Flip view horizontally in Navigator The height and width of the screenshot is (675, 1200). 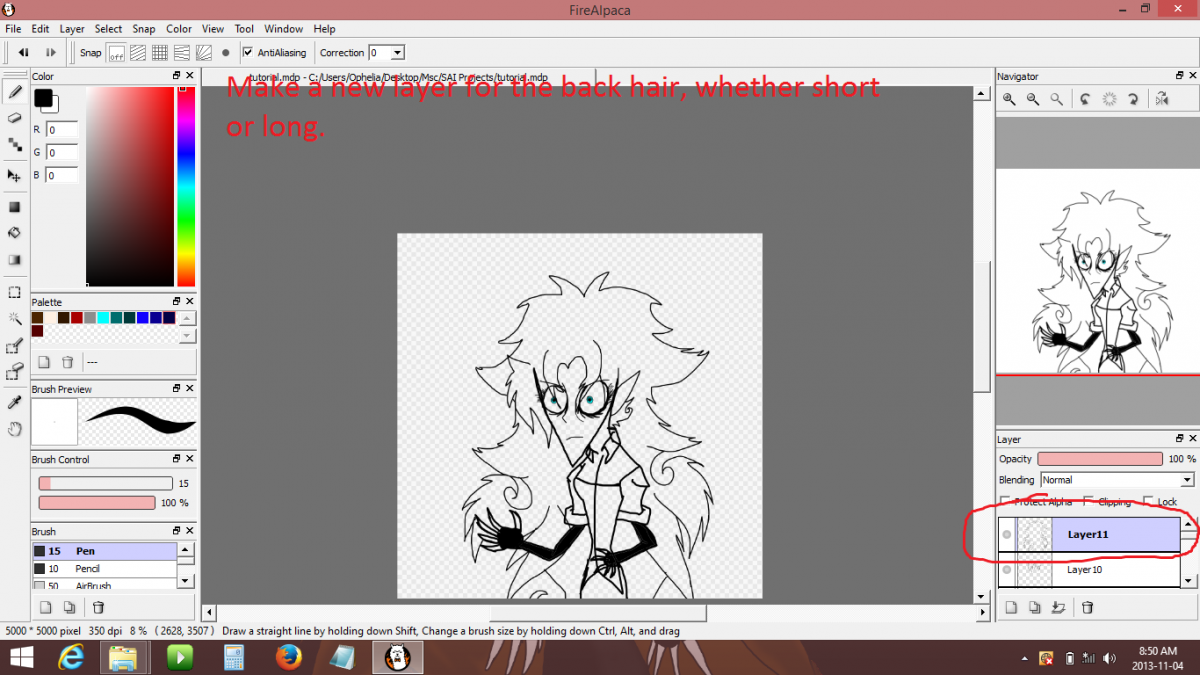pyautogui.click(x=1161, y=99)
